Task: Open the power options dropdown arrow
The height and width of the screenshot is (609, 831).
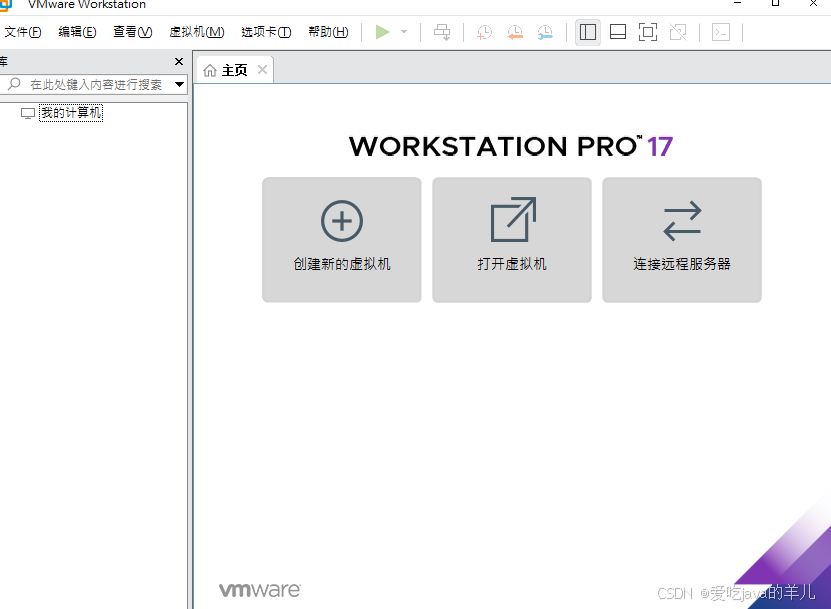Action: 404,32
